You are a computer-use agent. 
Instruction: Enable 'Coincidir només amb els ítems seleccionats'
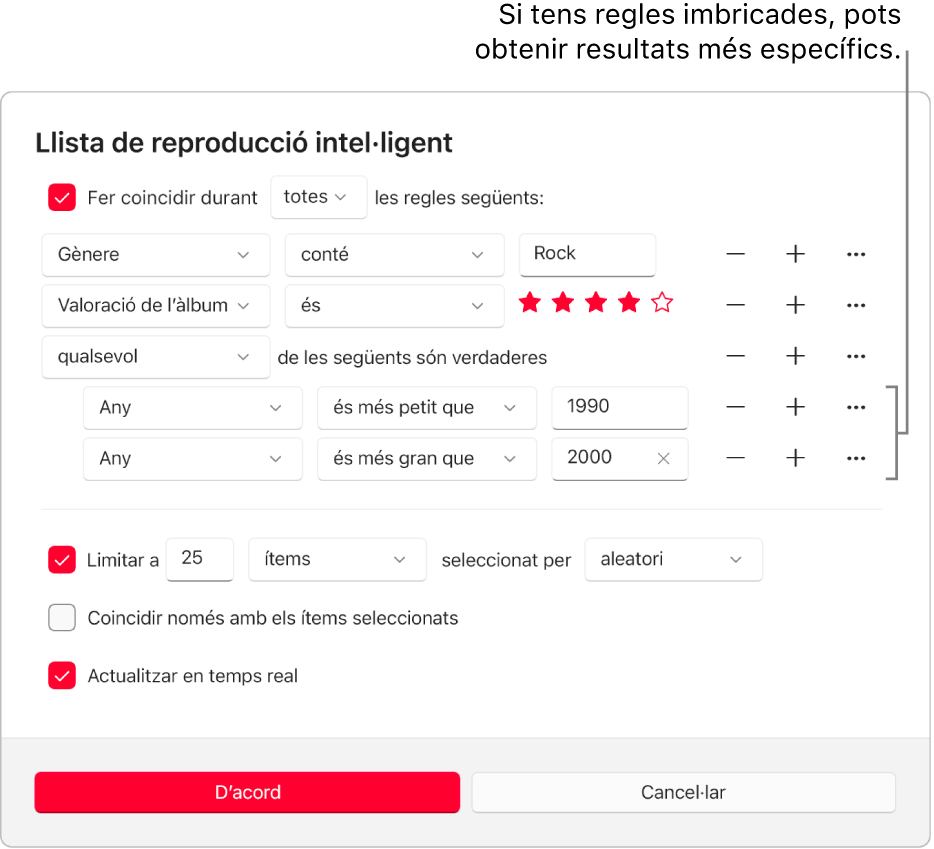61,618
